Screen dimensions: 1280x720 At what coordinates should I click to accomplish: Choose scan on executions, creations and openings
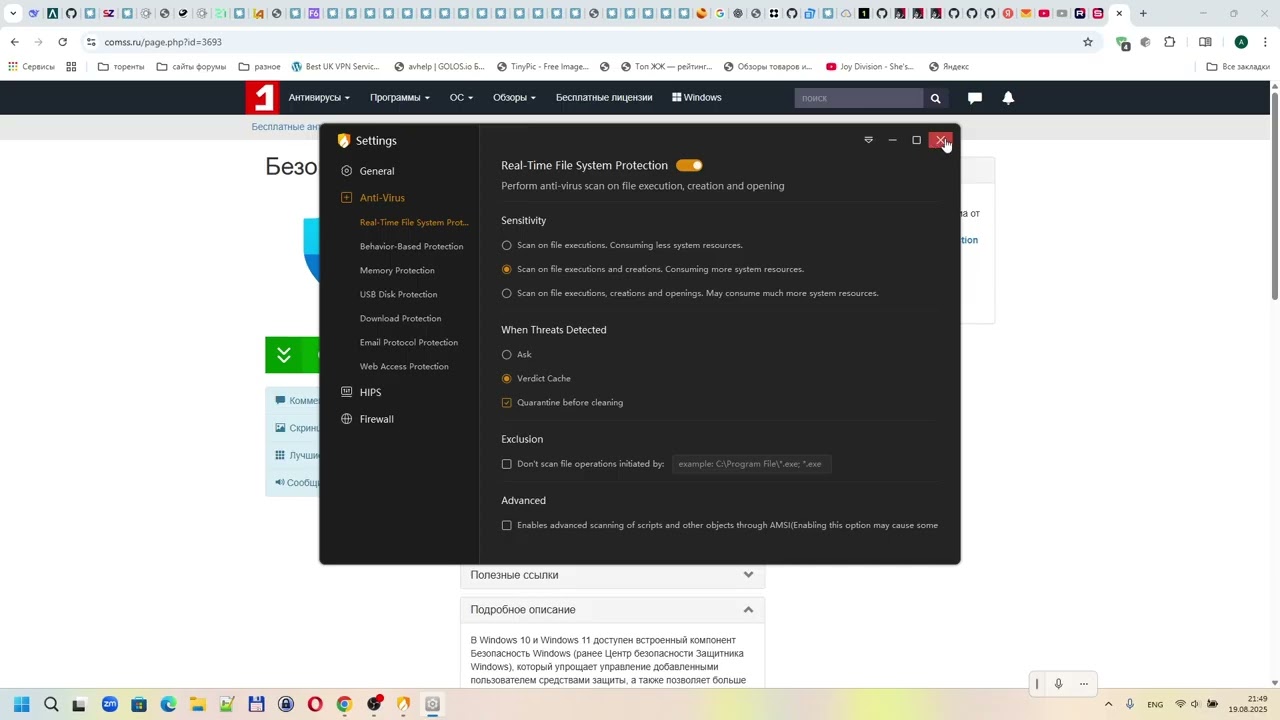(x=506, y=293)
